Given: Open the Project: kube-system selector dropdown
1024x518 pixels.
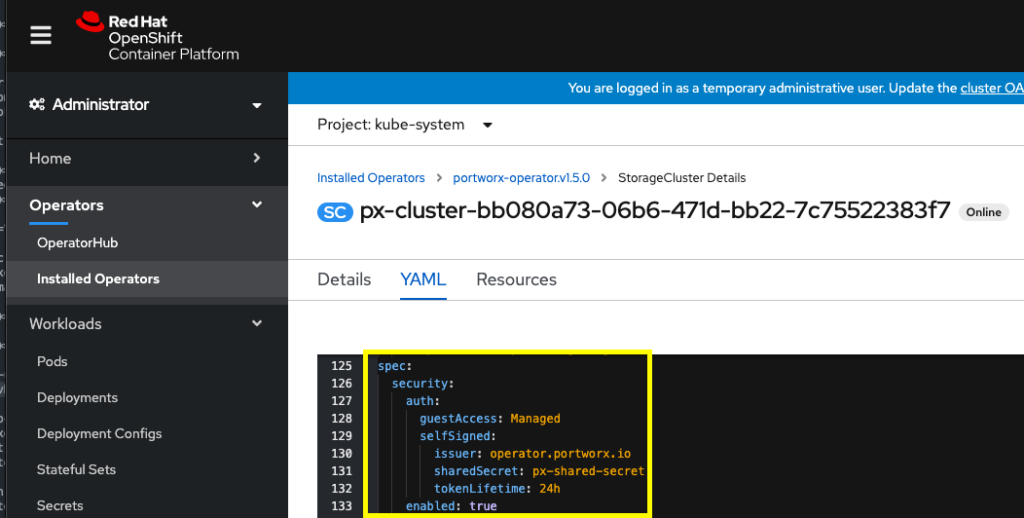Looking at the screenshot, I should [x=405, y=125].
